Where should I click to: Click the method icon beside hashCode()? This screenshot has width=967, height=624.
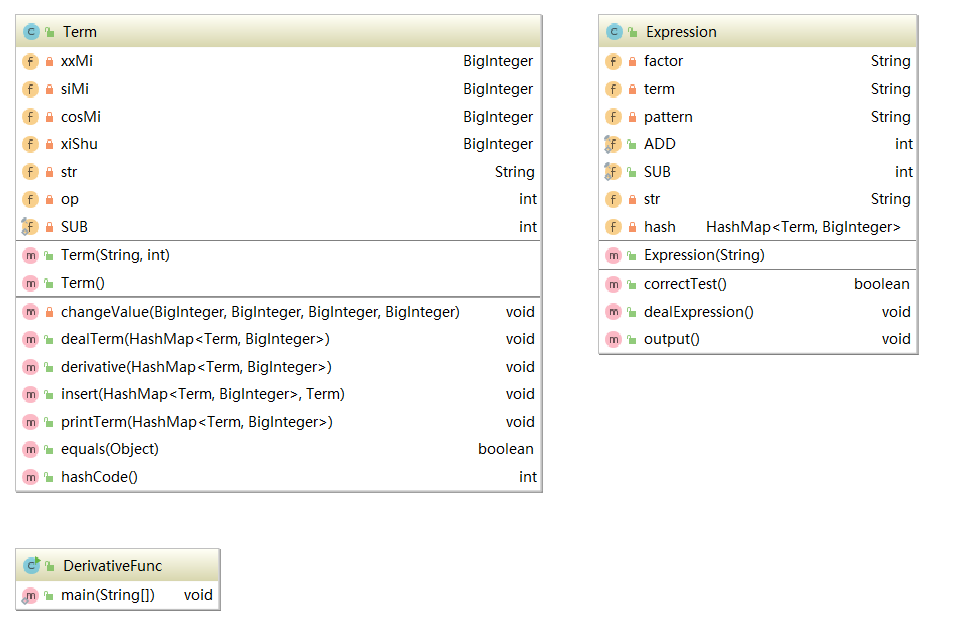(31, 477)
